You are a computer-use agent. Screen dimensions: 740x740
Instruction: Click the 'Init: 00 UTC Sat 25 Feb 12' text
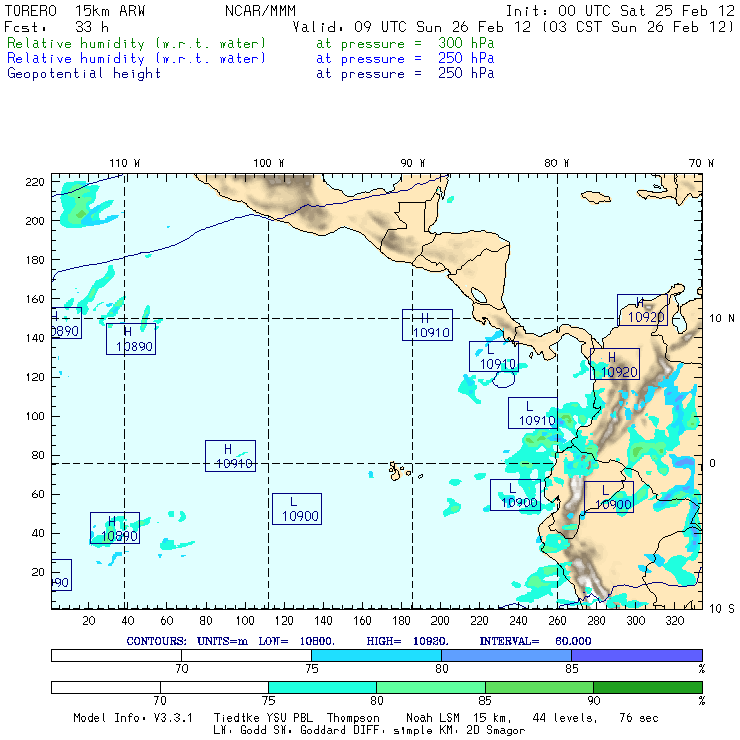click(x=620, y=11)
